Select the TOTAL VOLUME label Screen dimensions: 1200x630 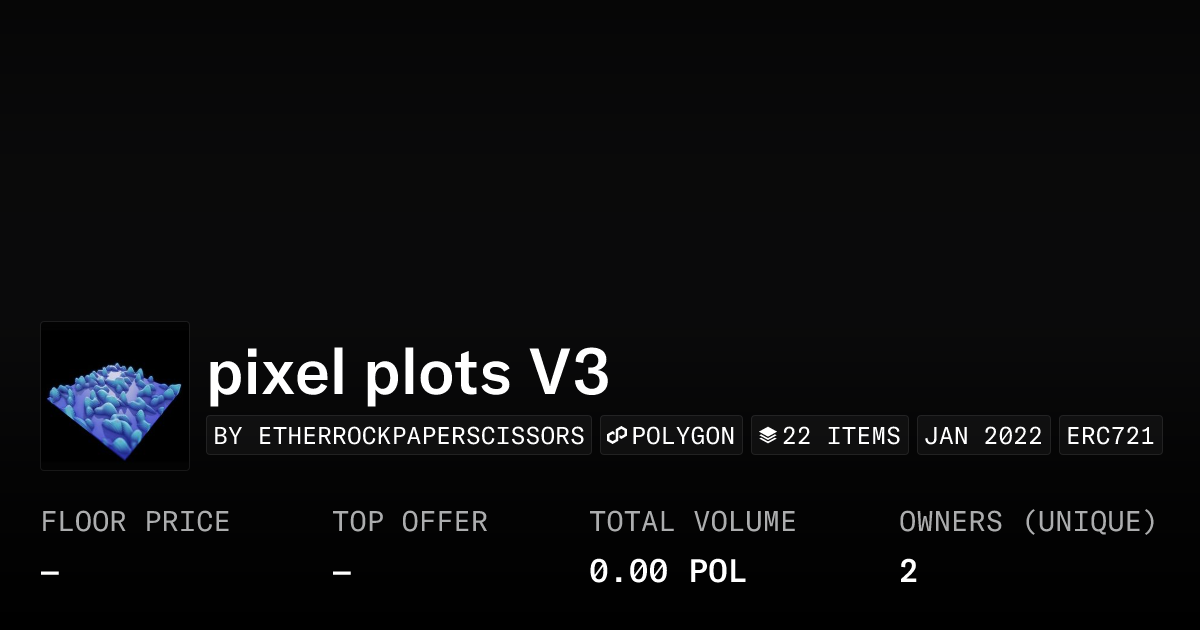692,522
